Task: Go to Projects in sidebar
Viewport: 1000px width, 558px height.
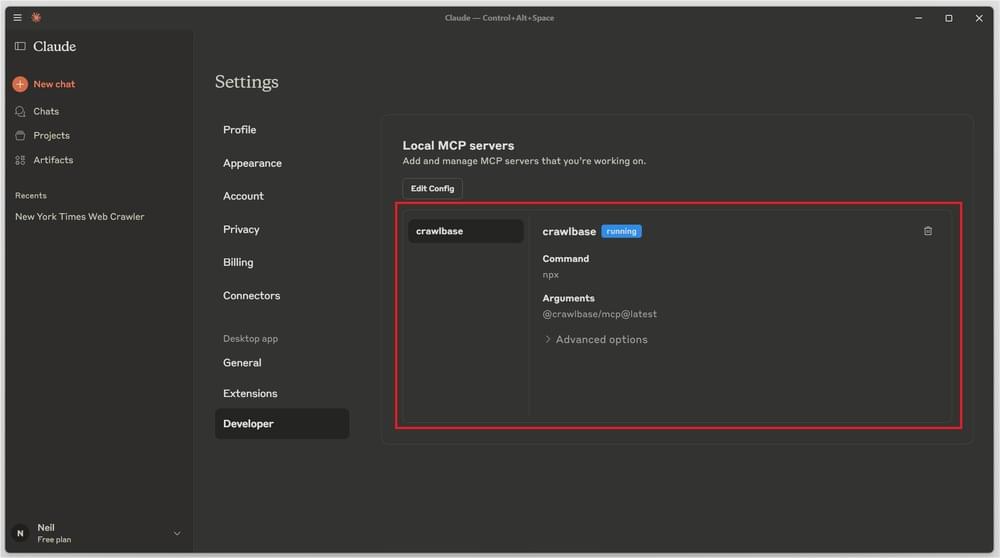Action: [x=52, y=136]
